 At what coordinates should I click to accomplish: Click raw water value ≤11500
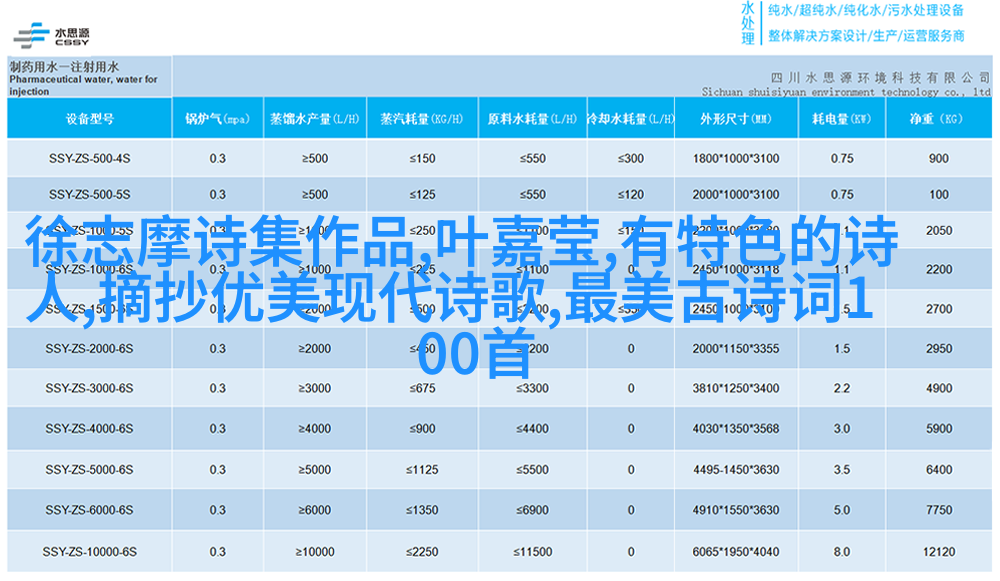(x=533, y=552)
